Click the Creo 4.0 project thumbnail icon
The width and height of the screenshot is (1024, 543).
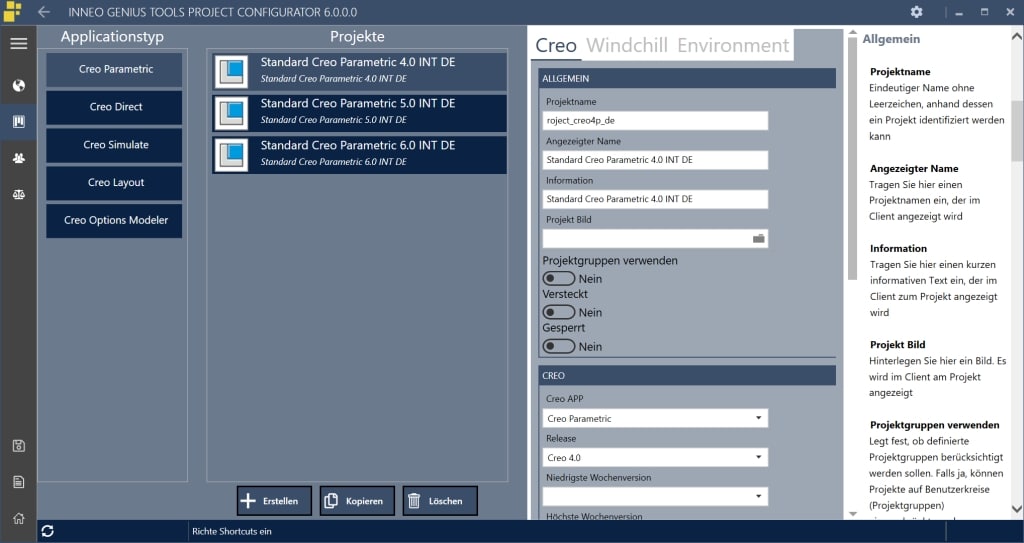[x=231, y=71]
